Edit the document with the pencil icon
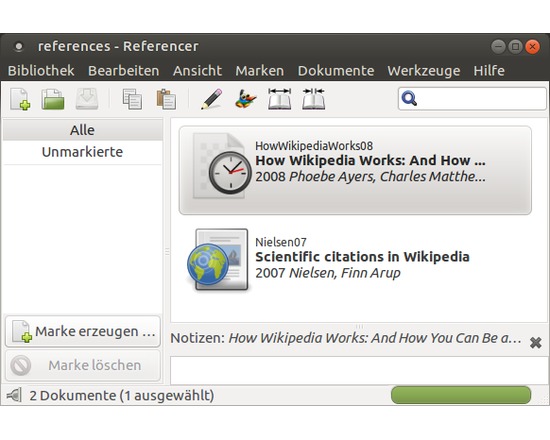 point(212,99)
